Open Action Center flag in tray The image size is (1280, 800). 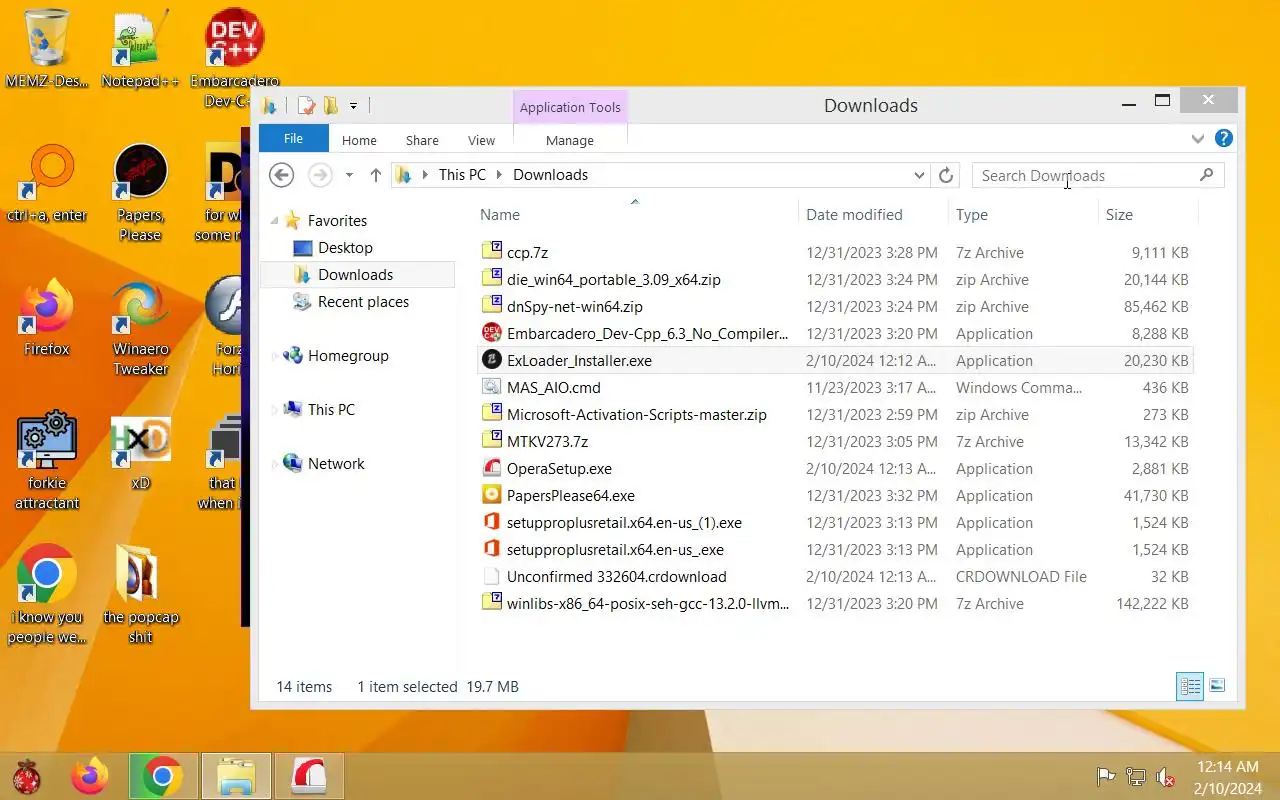pyautogui.click(x=1106, y=776)
